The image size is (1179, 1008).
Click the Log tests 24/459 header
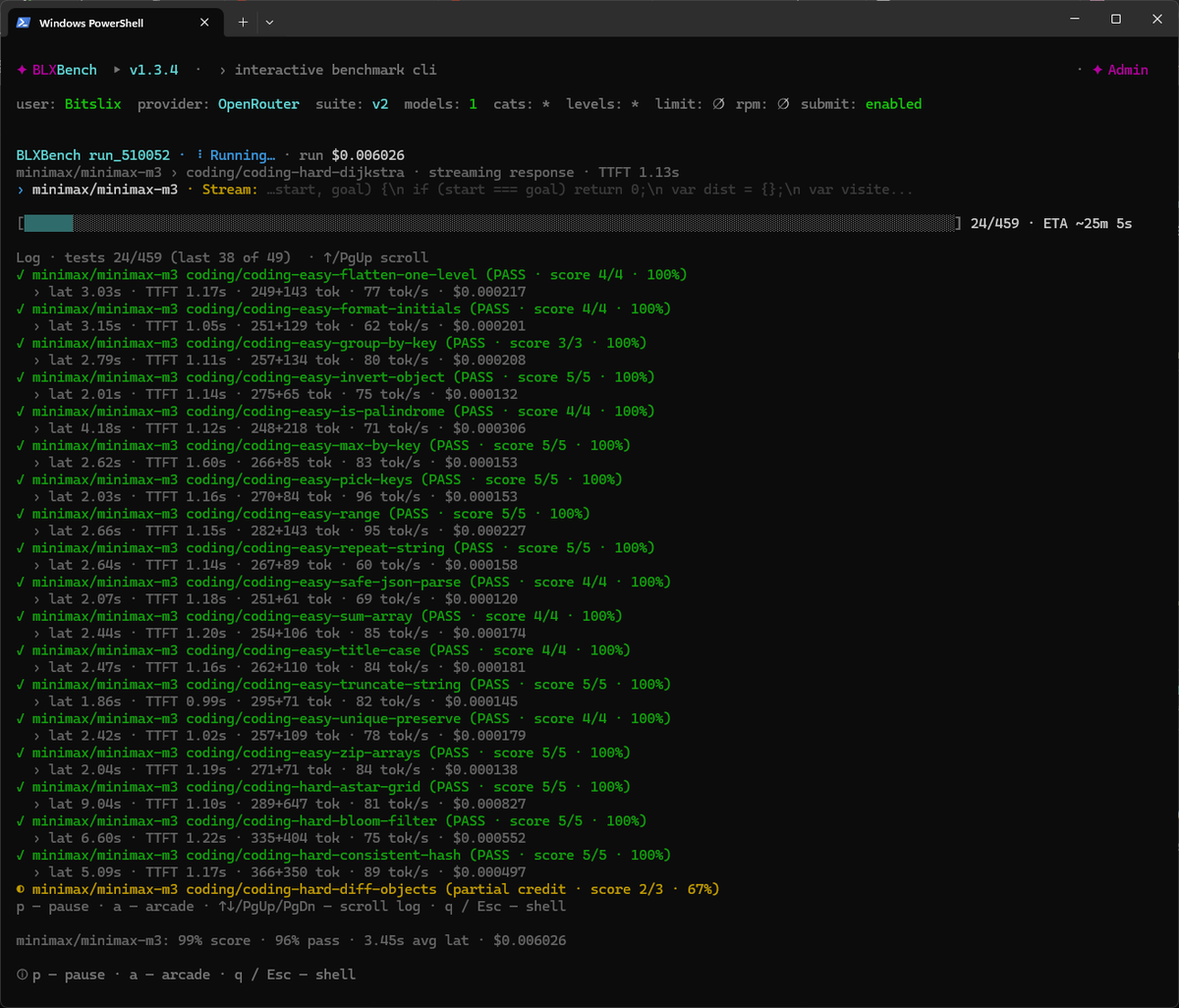[224, 257]
